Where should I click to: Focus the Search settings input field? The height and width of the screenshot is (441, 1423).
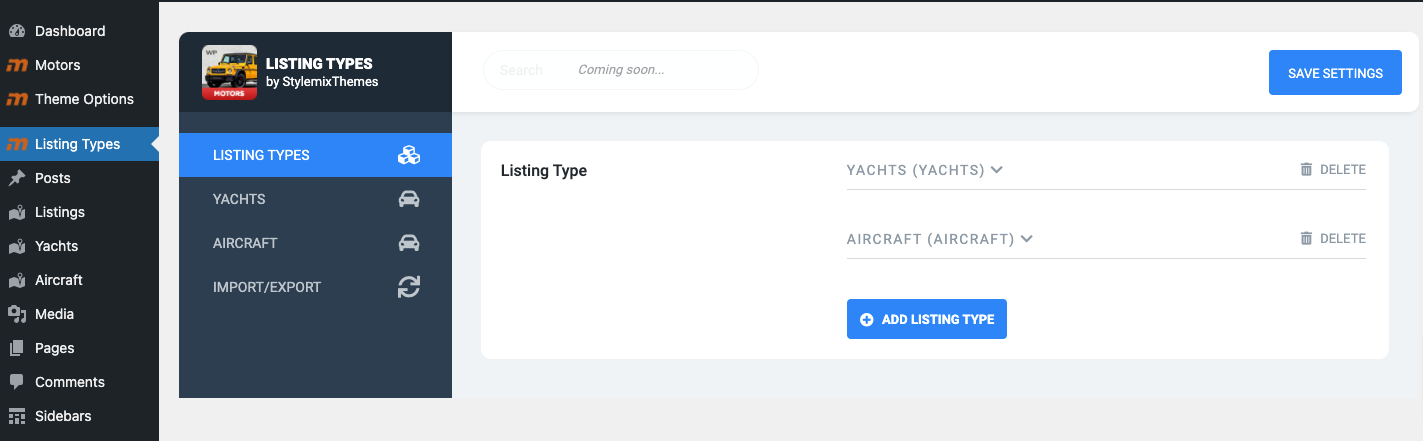click(x=620, y=71)
